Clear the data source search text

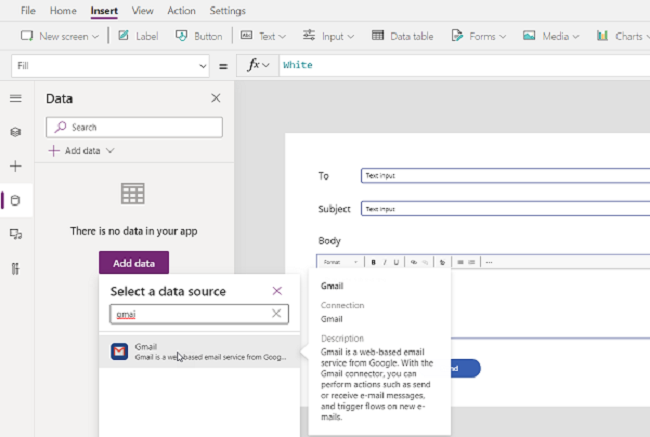pyautogui.click(x=276, y=313)
